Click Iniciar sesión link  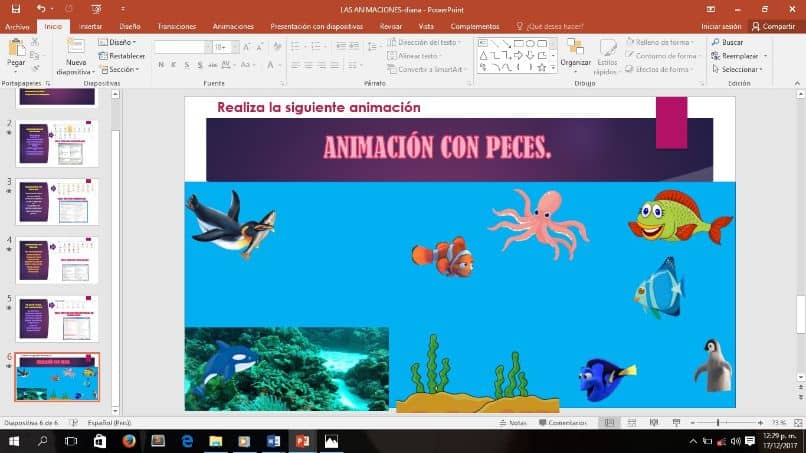(x=721, y=26)
